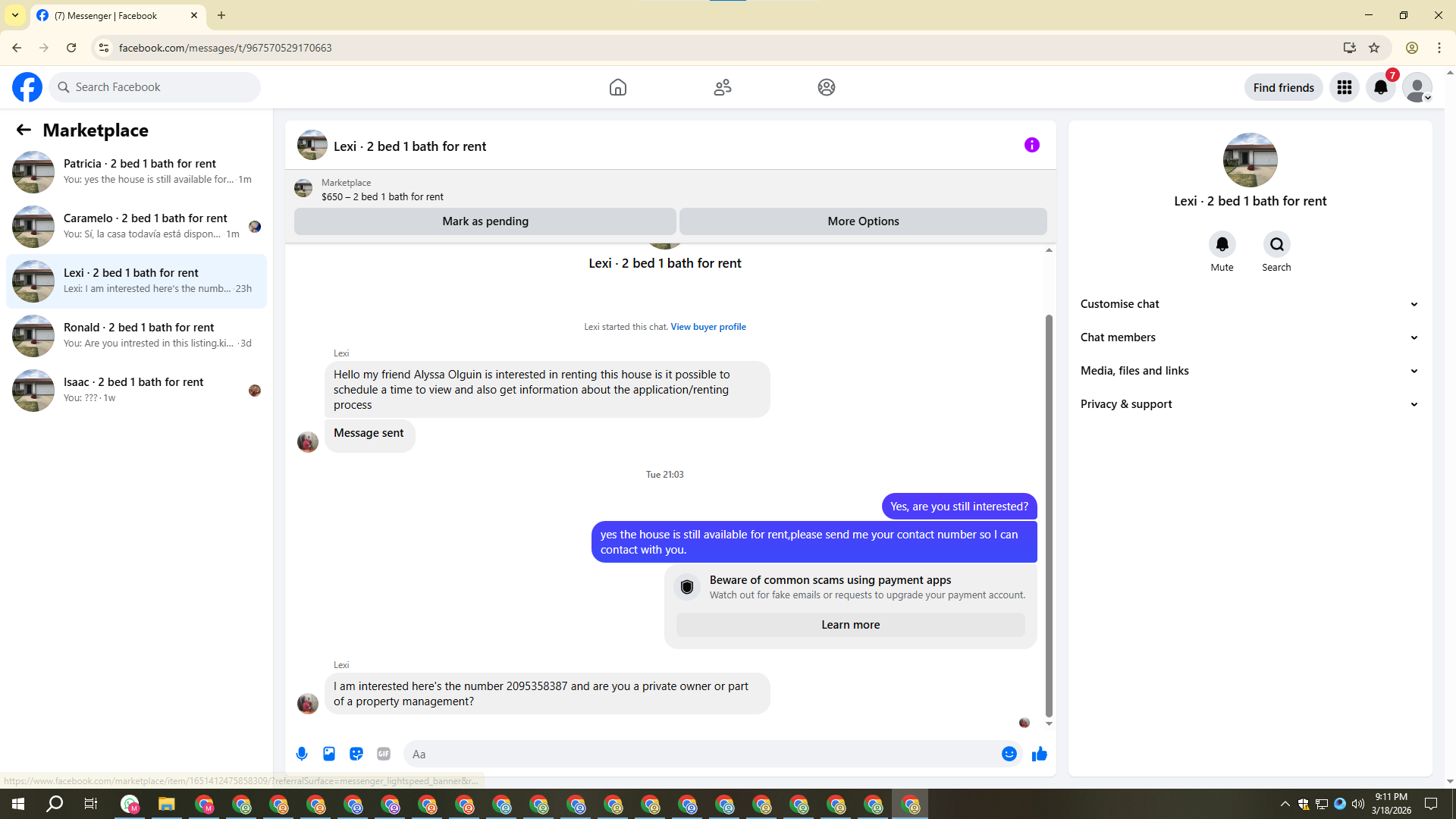Open the emoji picker in message box
The image size is (1456, 819).
(x=1009, y=754)
